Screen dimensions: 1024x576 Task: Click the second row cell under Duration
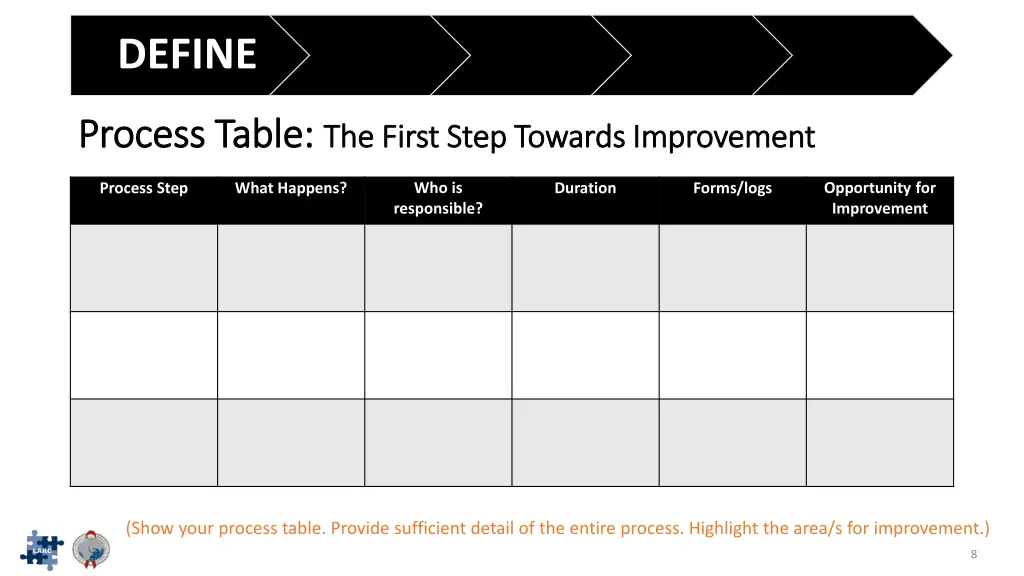(585, 355)
